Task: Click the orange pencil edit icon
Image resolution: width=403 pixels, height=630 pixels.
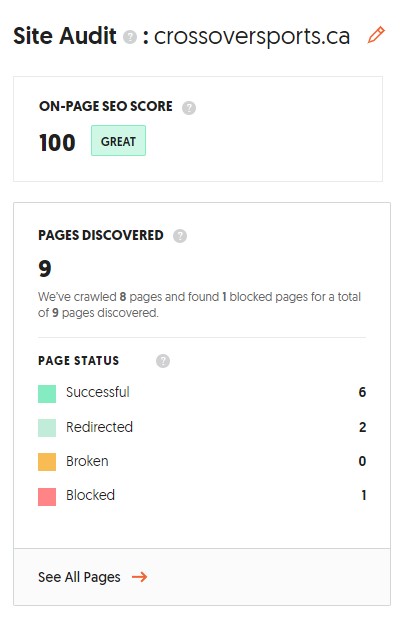Action: click(x=376, y=35)
